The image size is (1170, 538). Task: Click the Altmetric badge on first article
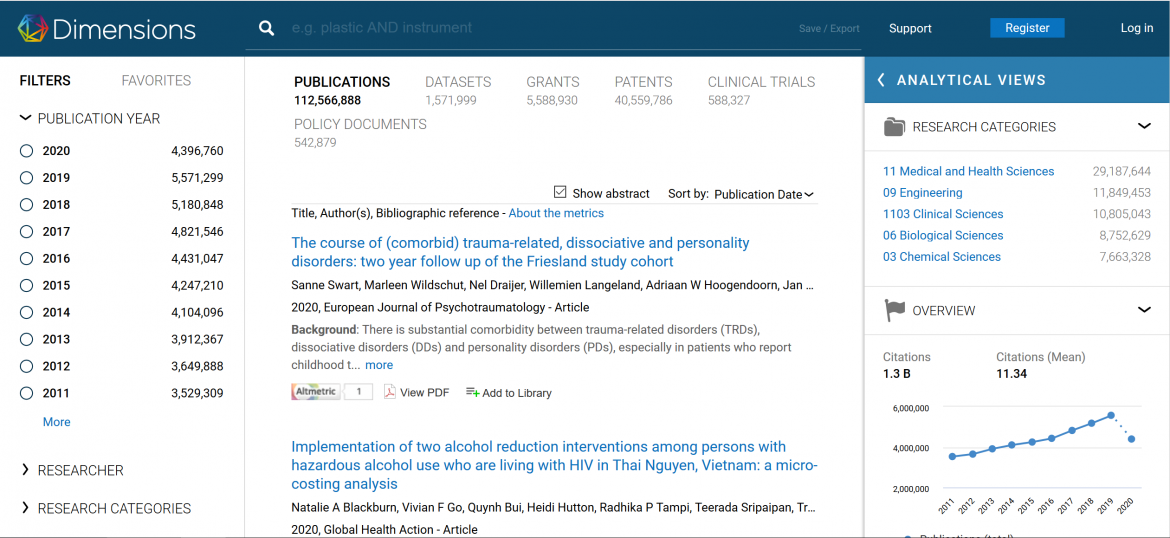(315, 392)
